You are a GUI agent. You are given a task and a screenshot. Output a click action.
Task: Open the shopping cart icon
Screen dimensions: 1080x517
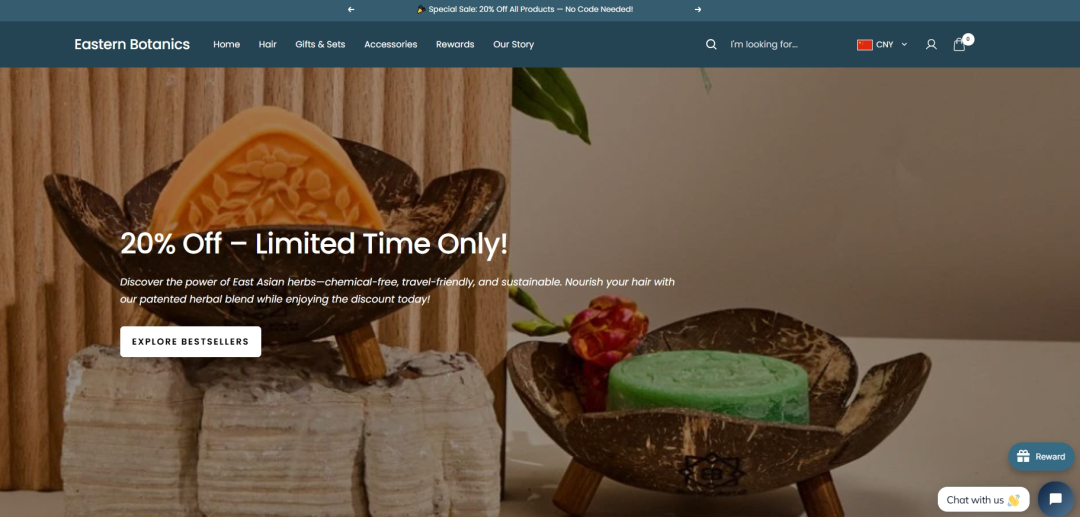(959, 44)
